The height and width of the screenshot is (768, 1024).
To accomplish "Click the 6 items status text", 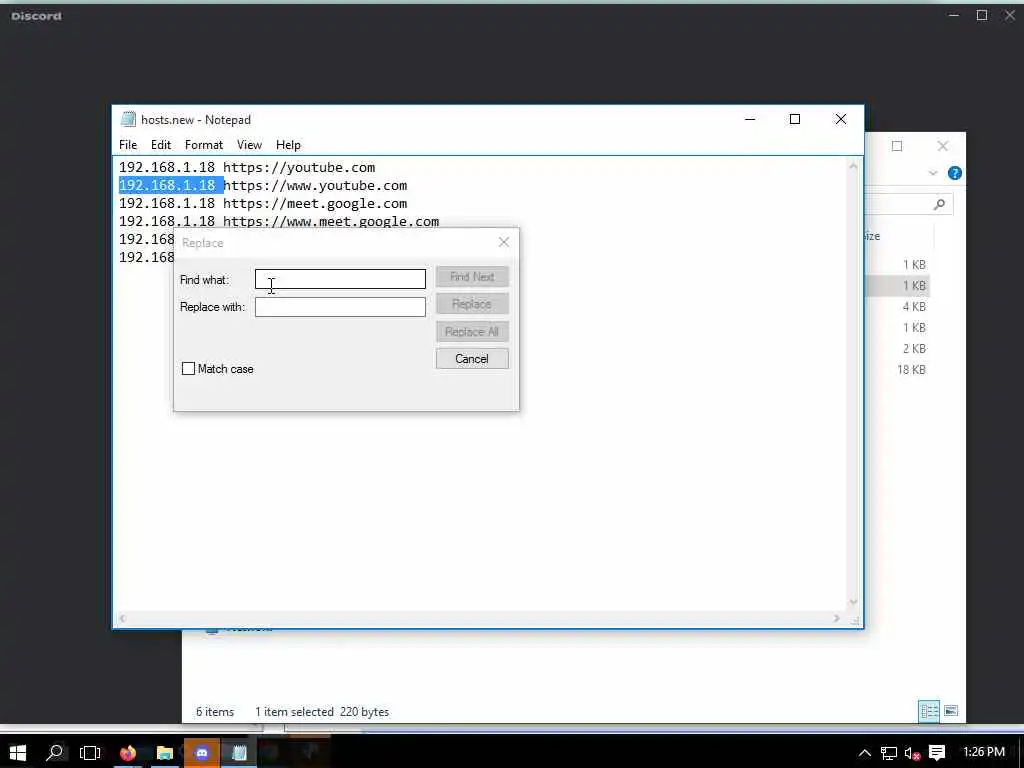I will pyautogui.click(x=215, y=712).
